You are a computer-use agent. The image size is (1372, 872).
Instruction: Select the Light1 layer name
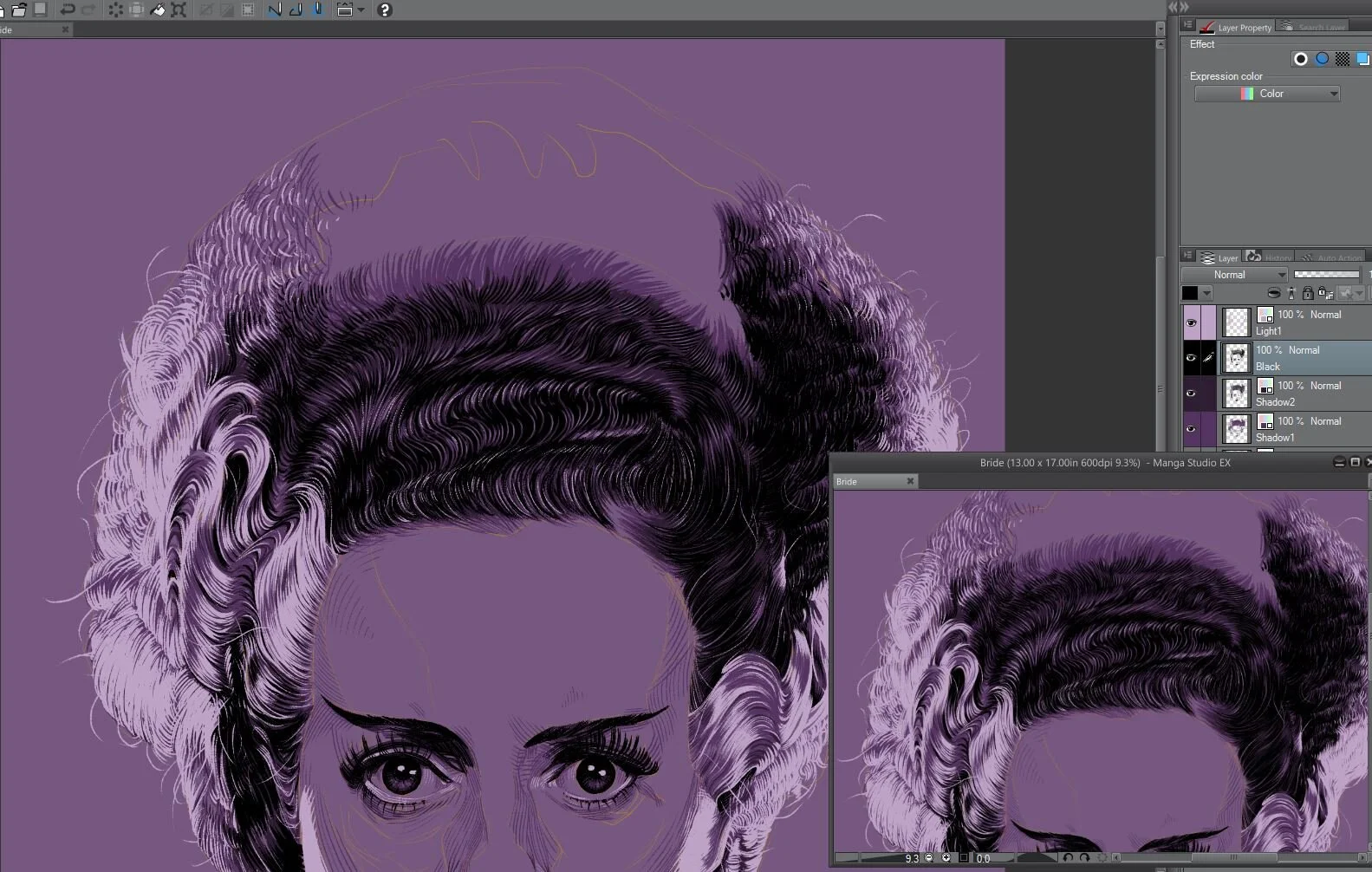(1269, 331)
